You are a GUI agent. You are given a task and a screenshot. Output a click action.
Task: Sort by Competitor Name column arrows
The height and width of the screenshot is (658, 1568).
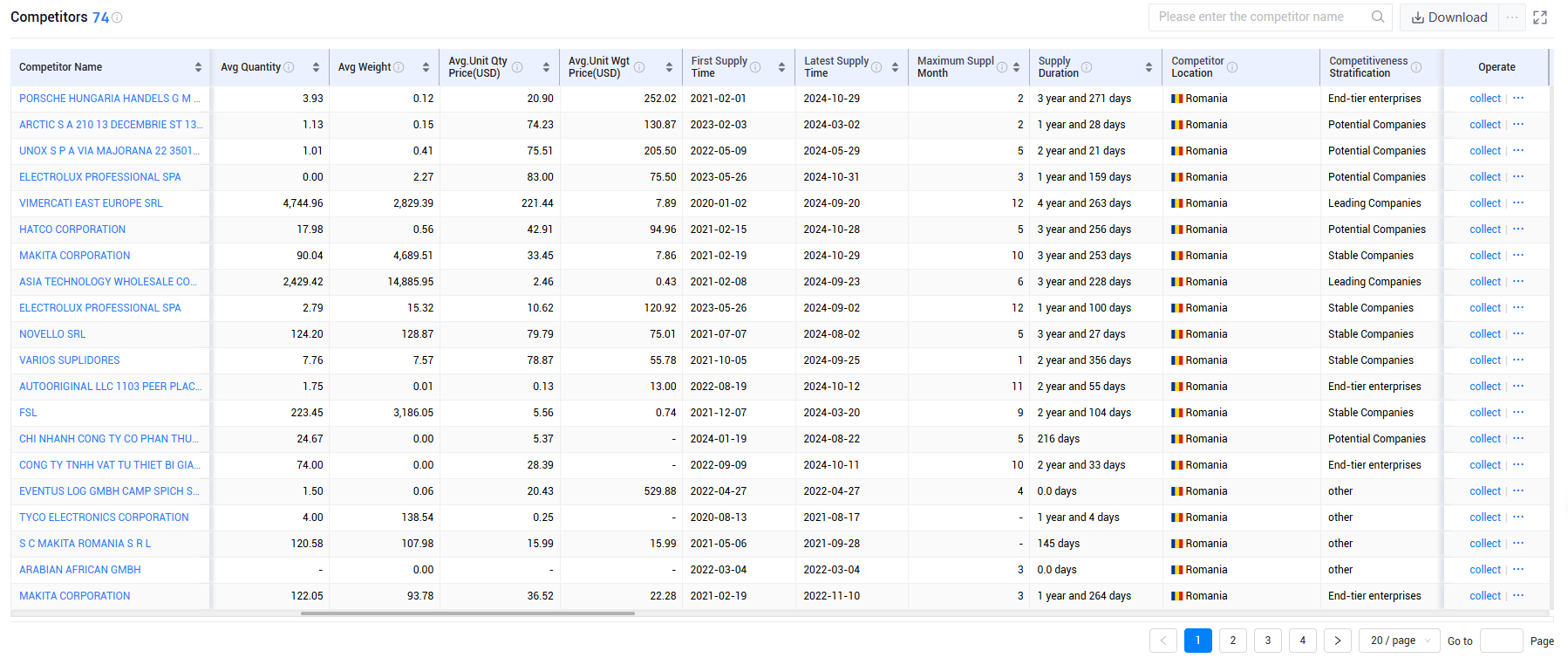[198, 67]
